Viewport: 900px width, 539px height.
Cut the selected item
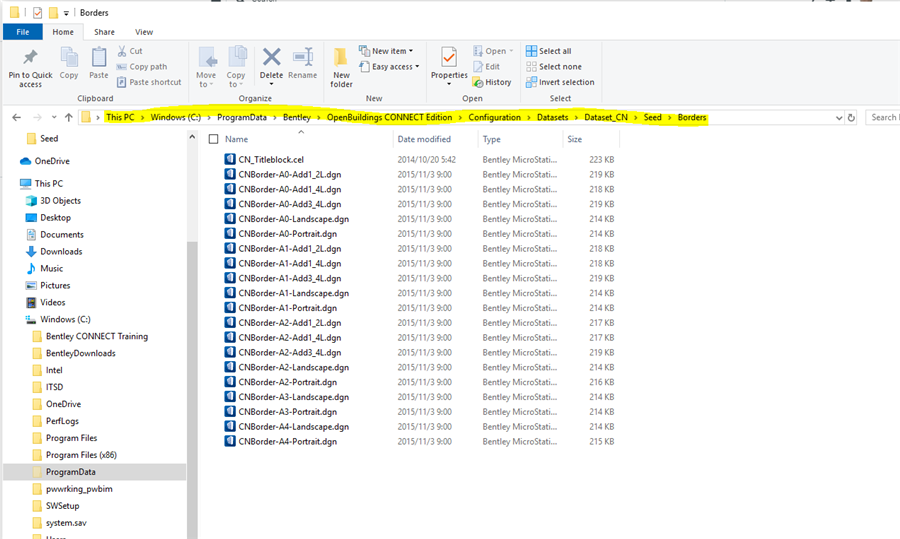point(130,51)
